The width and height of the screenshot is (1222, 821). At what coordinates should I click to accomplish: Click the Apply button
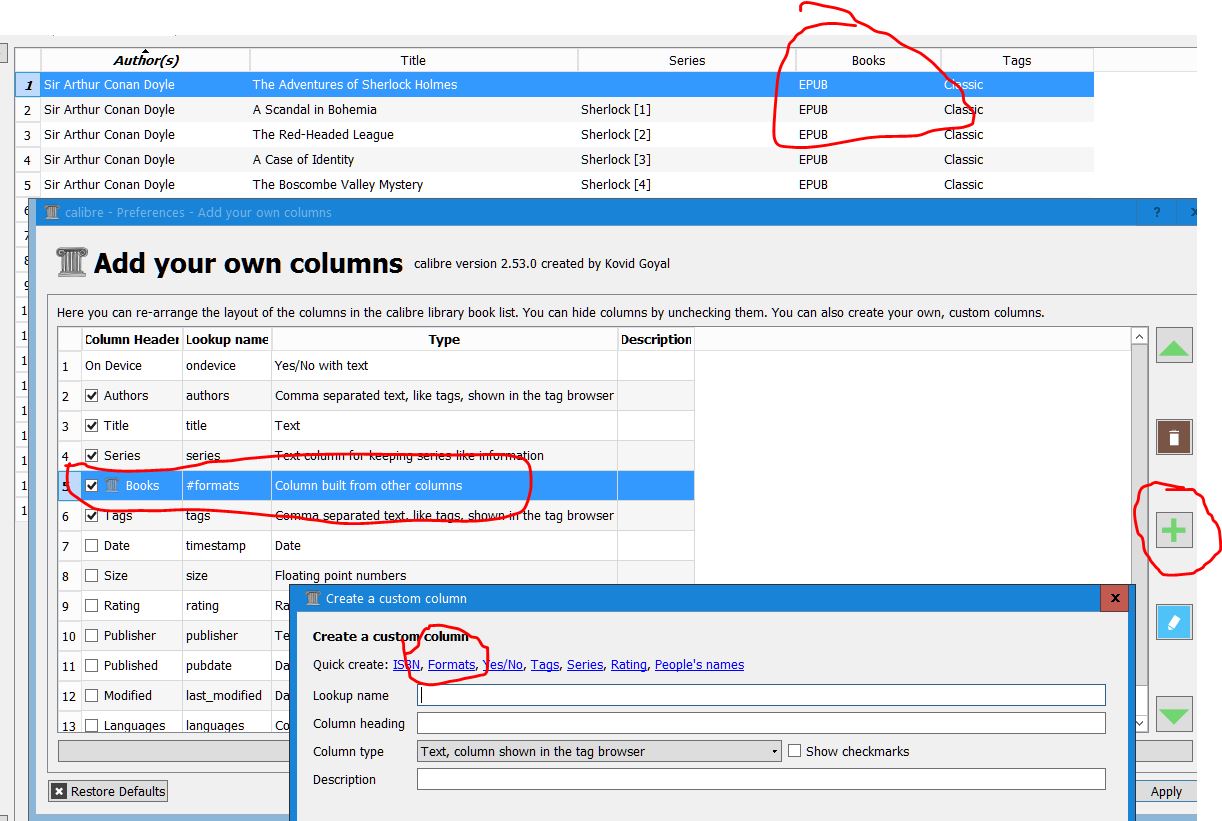pos(1166,791)
